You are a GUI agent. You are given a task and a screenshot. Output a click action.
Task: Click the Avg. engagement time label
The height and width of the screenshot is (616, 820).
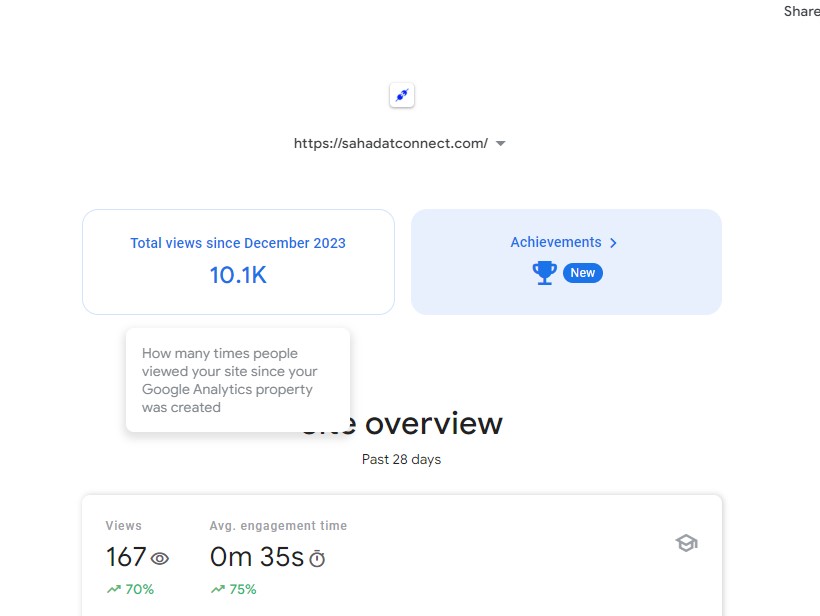[x=278, y=526]
